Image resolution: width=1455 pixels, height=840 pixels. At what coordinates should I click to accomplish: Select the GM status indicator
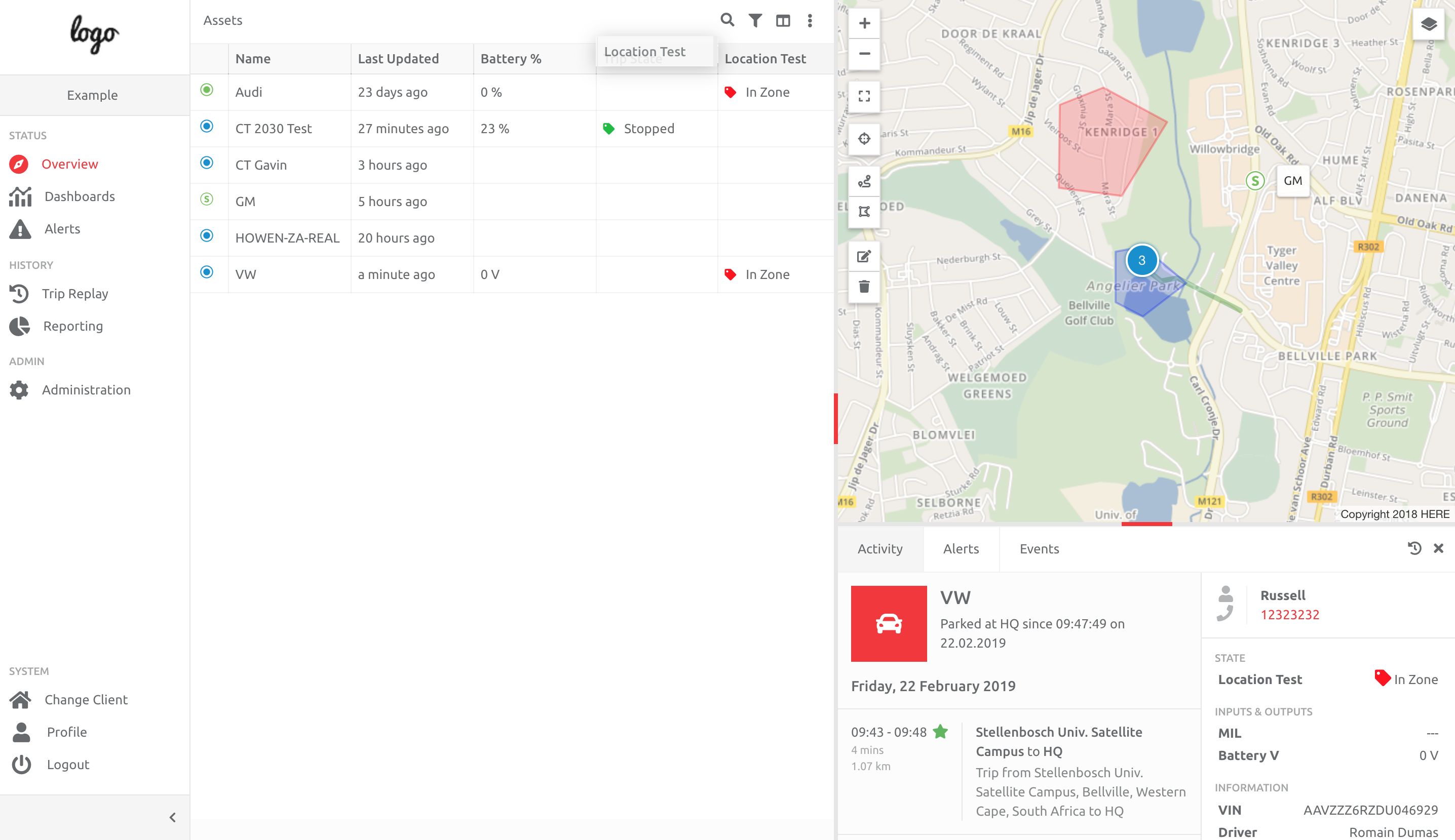[206, 199]
